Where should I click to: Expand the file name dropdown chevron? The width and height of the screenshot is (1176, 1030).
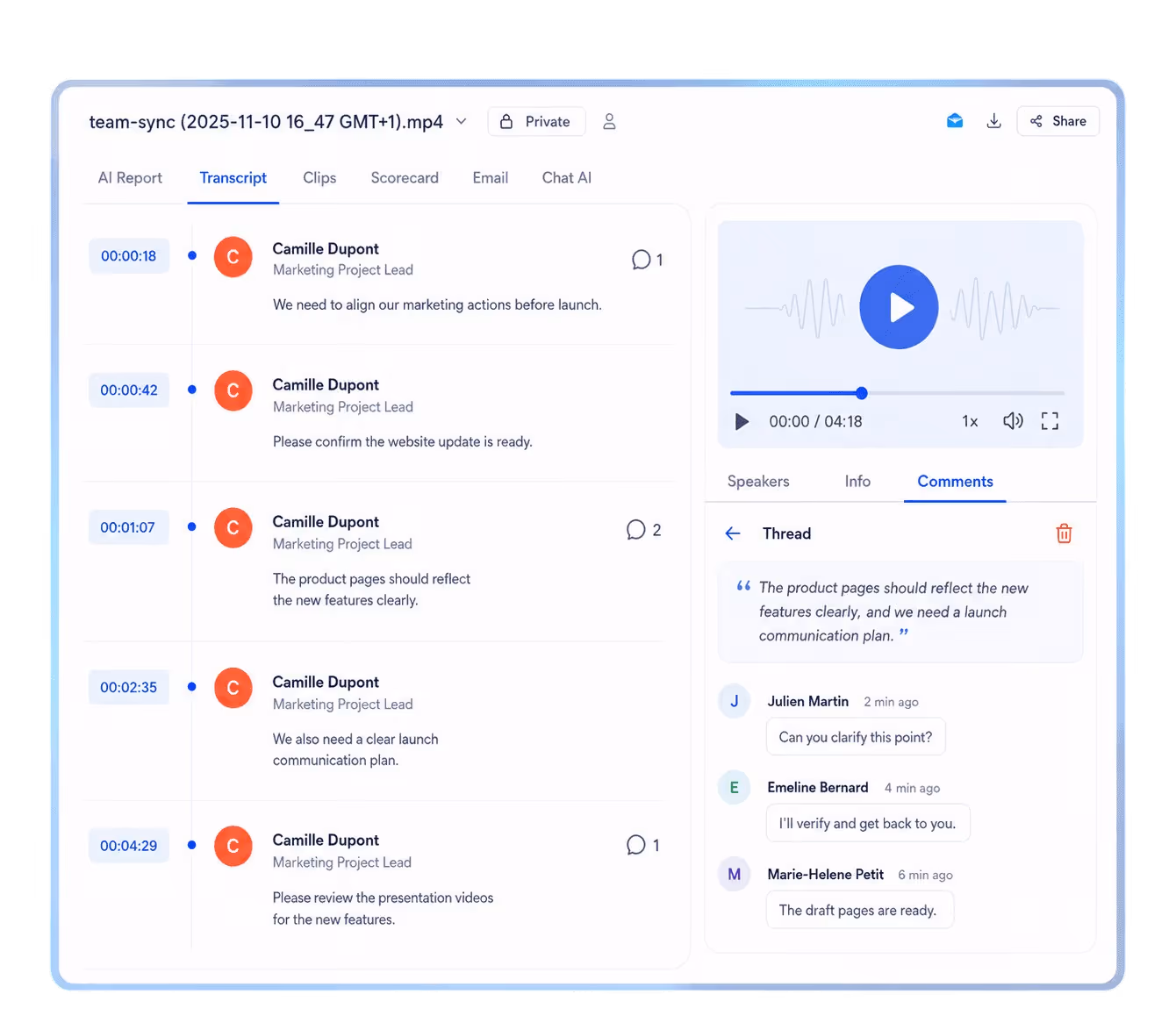[461, 121]
